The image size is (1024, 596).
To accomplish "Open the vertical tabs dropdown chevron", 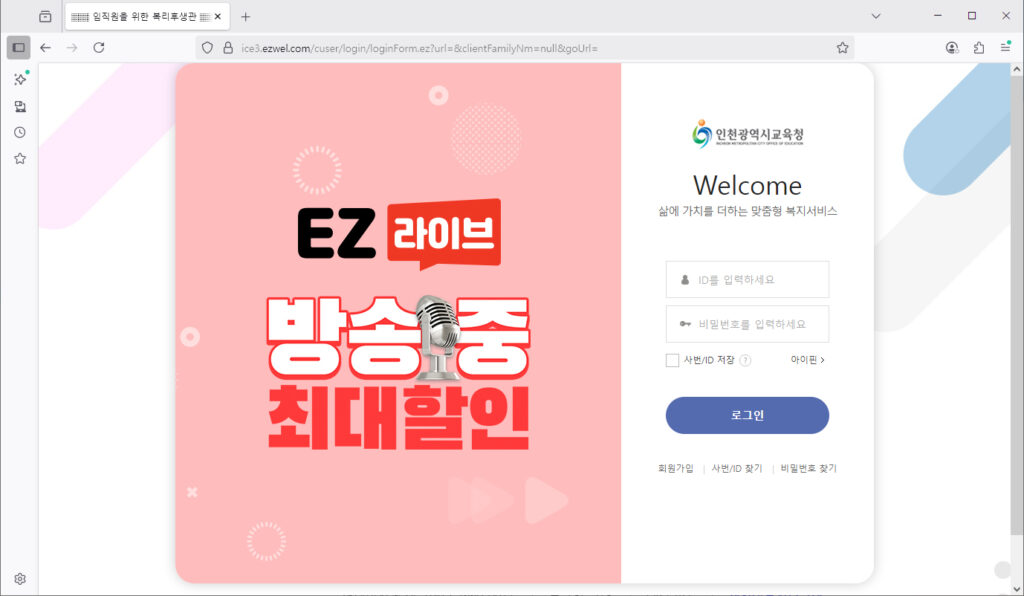I will pyautogui.click(x=876, y=16).
